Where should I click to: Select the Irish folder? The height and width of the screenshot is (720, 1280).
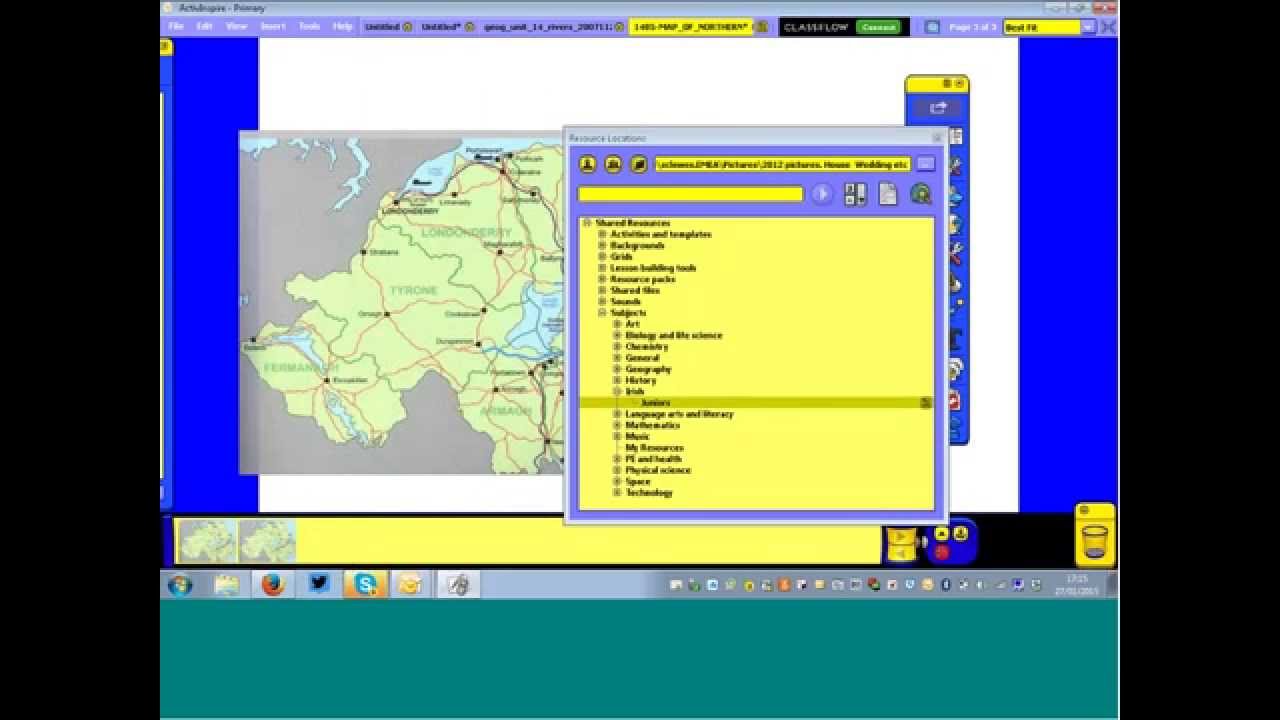click(635, 391)
